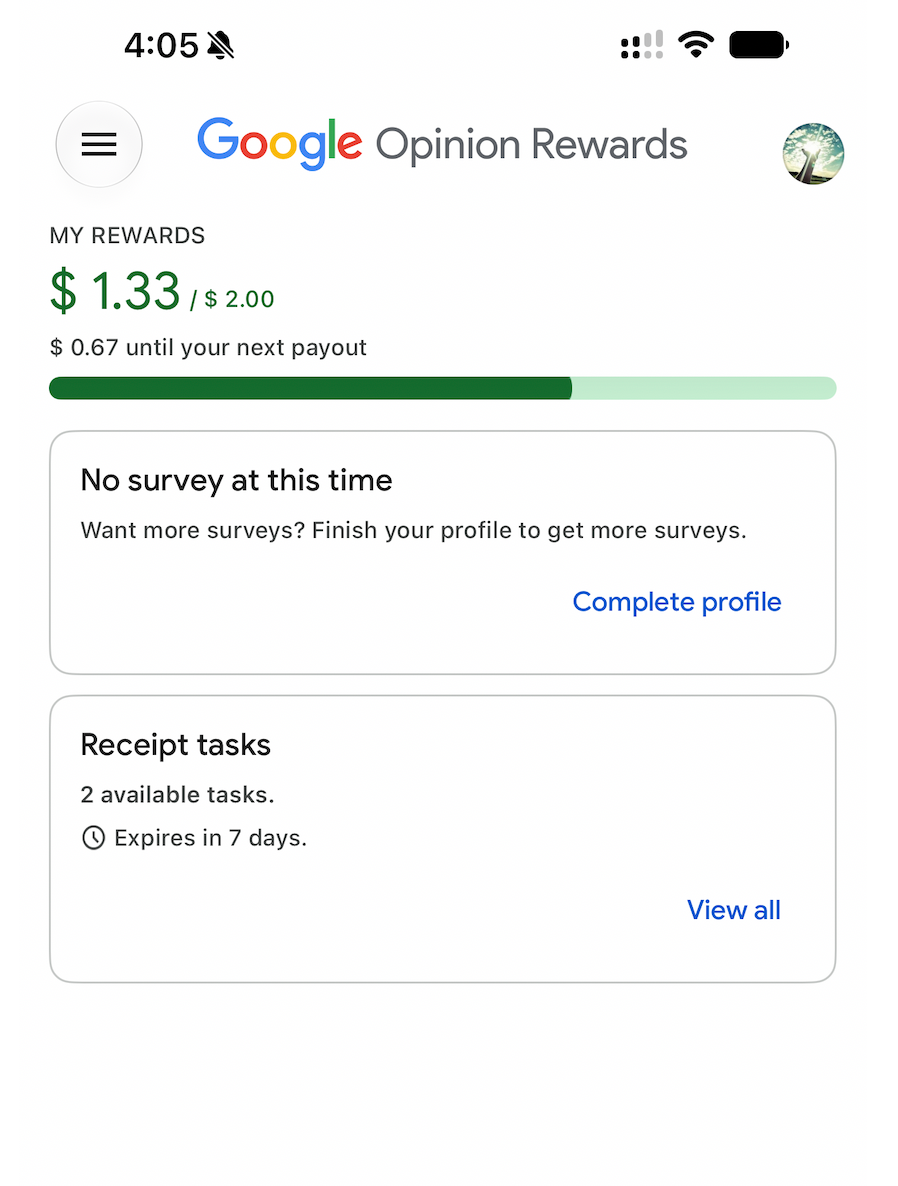Tap the cellular signal icon

642,45
